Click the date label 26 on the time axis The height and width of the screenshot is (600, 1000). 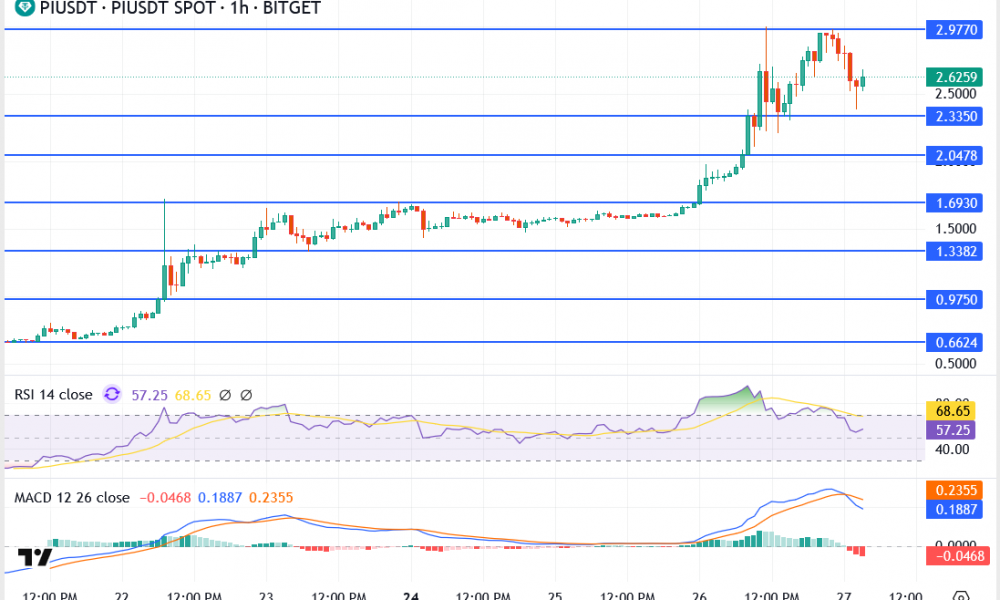coord(700,596)
